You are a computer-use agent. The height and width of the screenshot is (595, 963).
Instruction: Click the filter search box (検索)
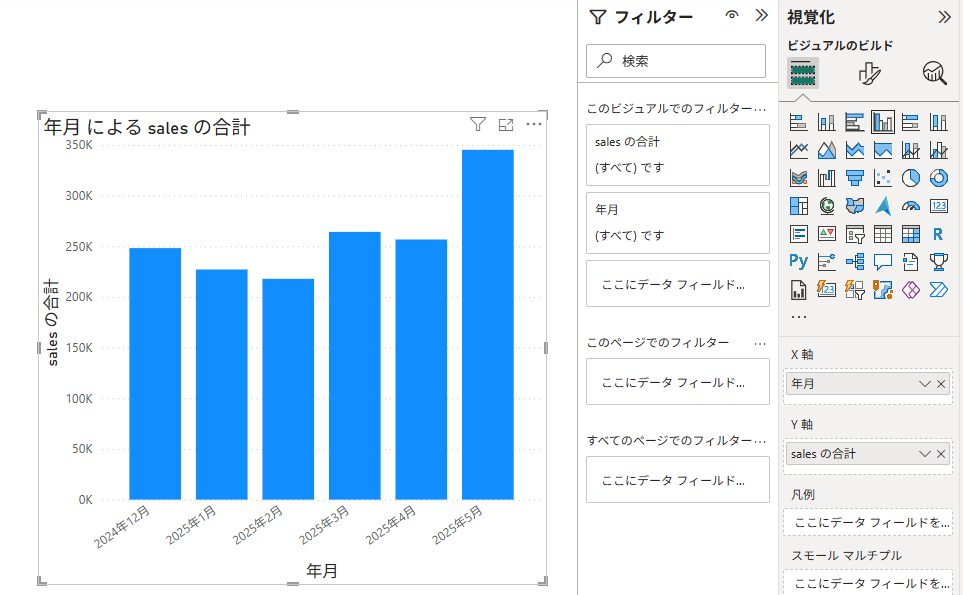[x=676, y=61]
